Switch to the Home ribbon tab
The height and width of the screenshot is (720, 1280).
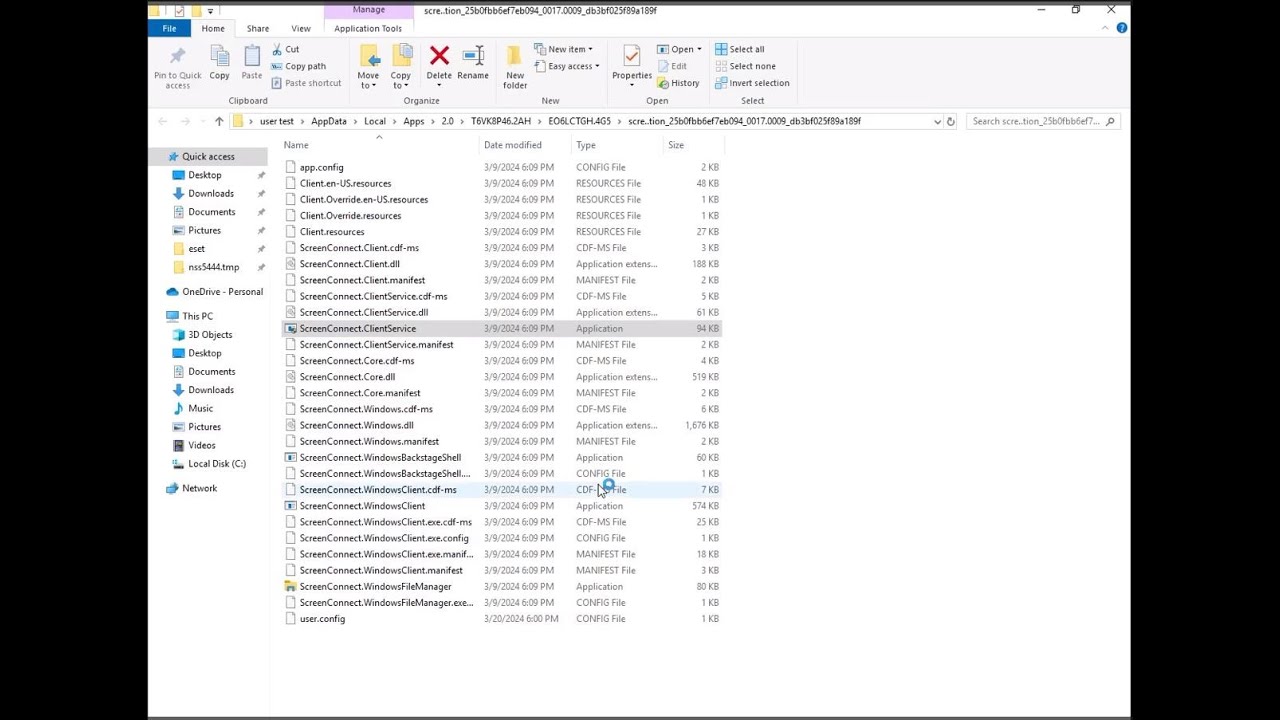tap(213, 28)
